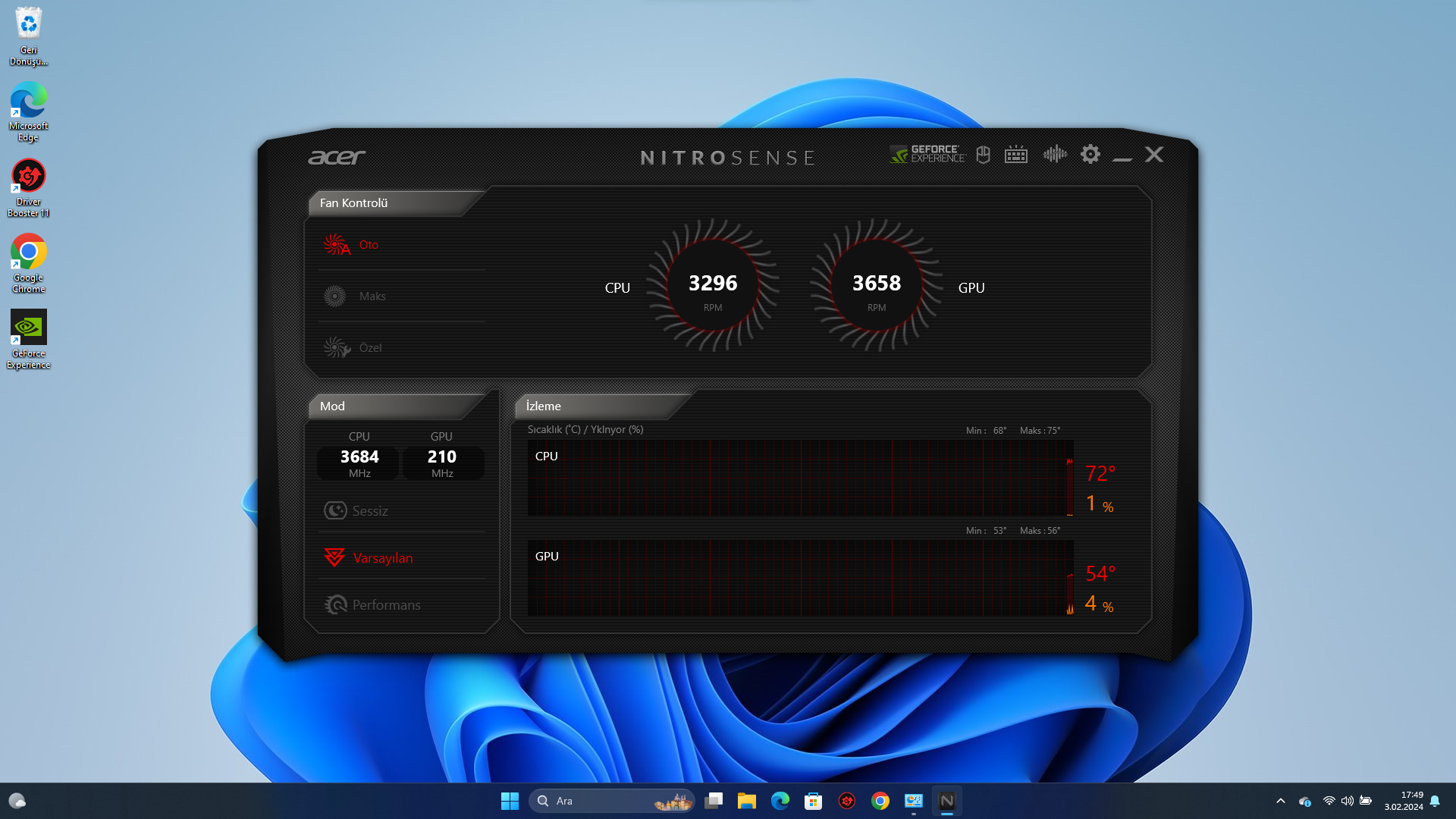
Task: Click the acer logo in NitroSense
Action: 337,157
